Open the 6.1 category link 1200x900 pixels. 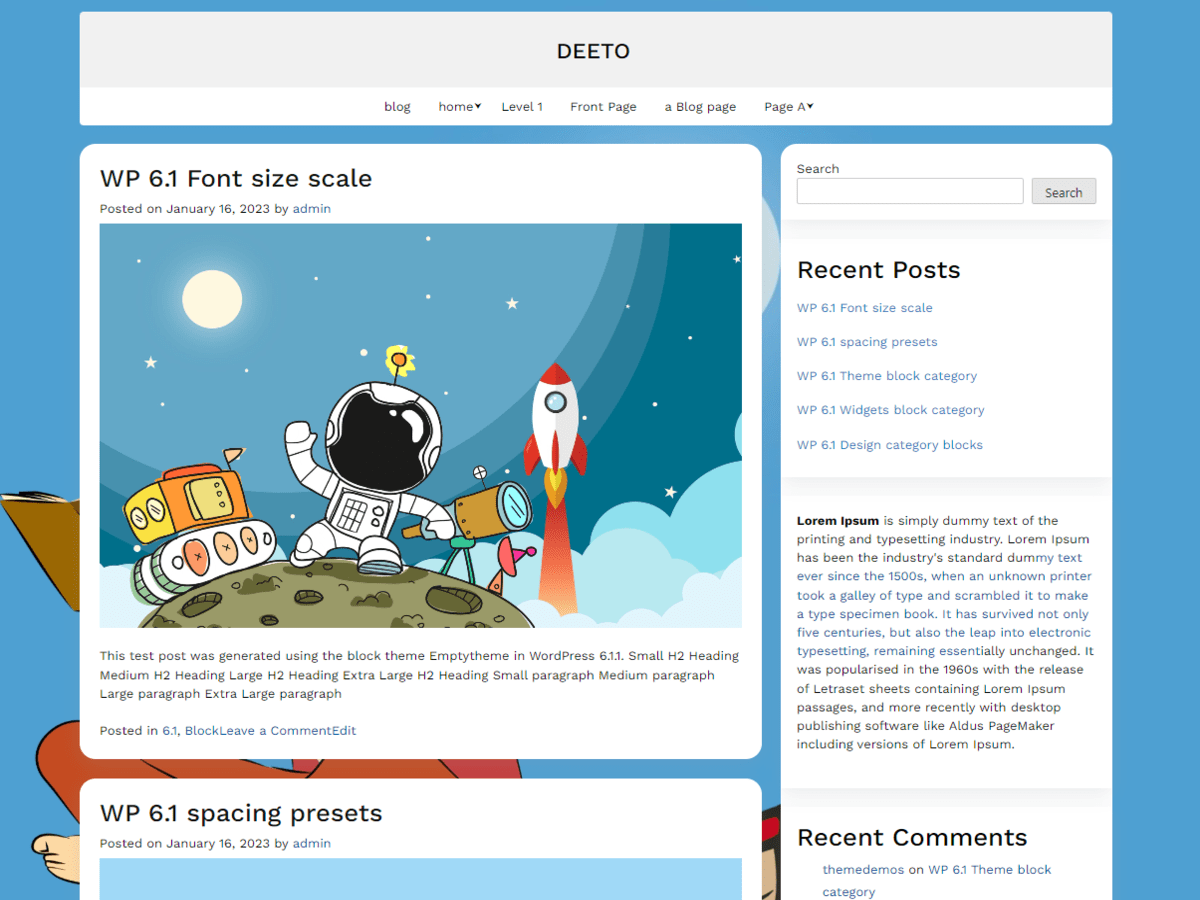coord(169,731)
